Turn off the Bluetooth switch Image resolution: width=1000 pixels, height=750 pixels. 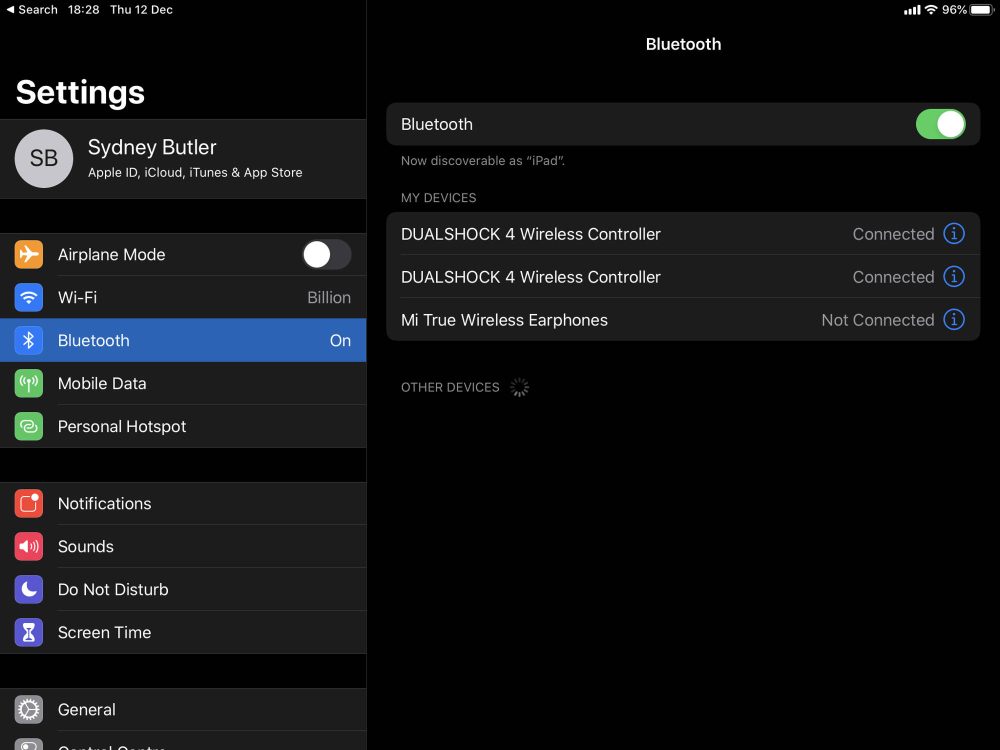coord(940,125)
